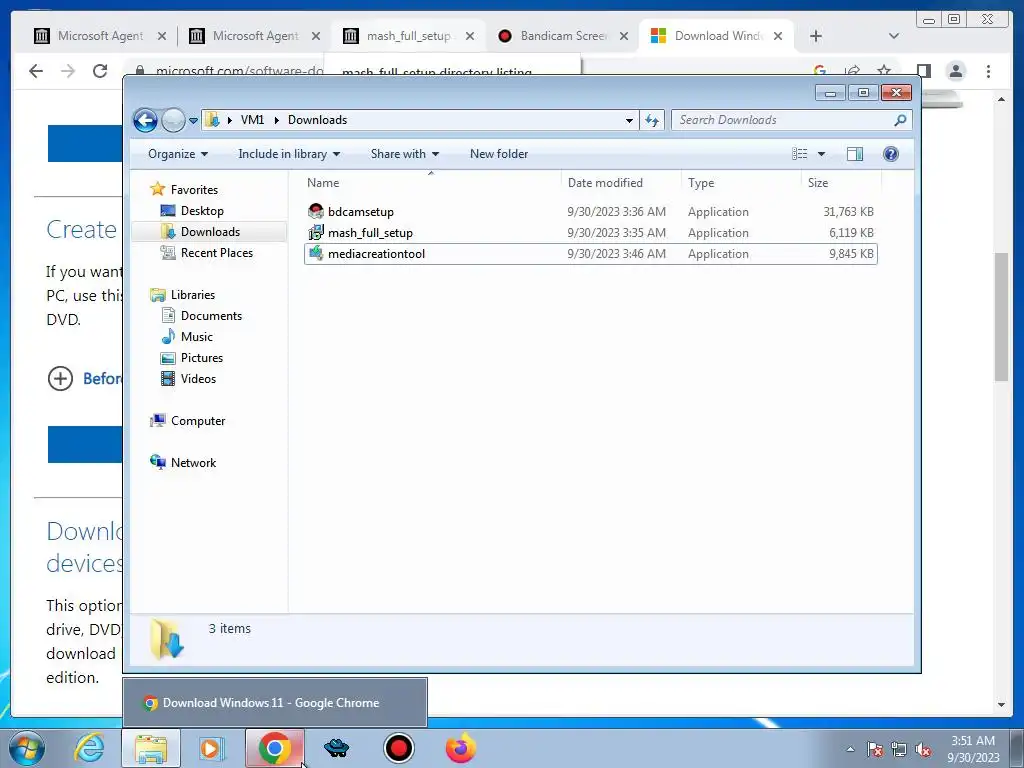Click the Search Downloads magnifier icon
The width and height of the screenshot is (1024, 768).
900,120
